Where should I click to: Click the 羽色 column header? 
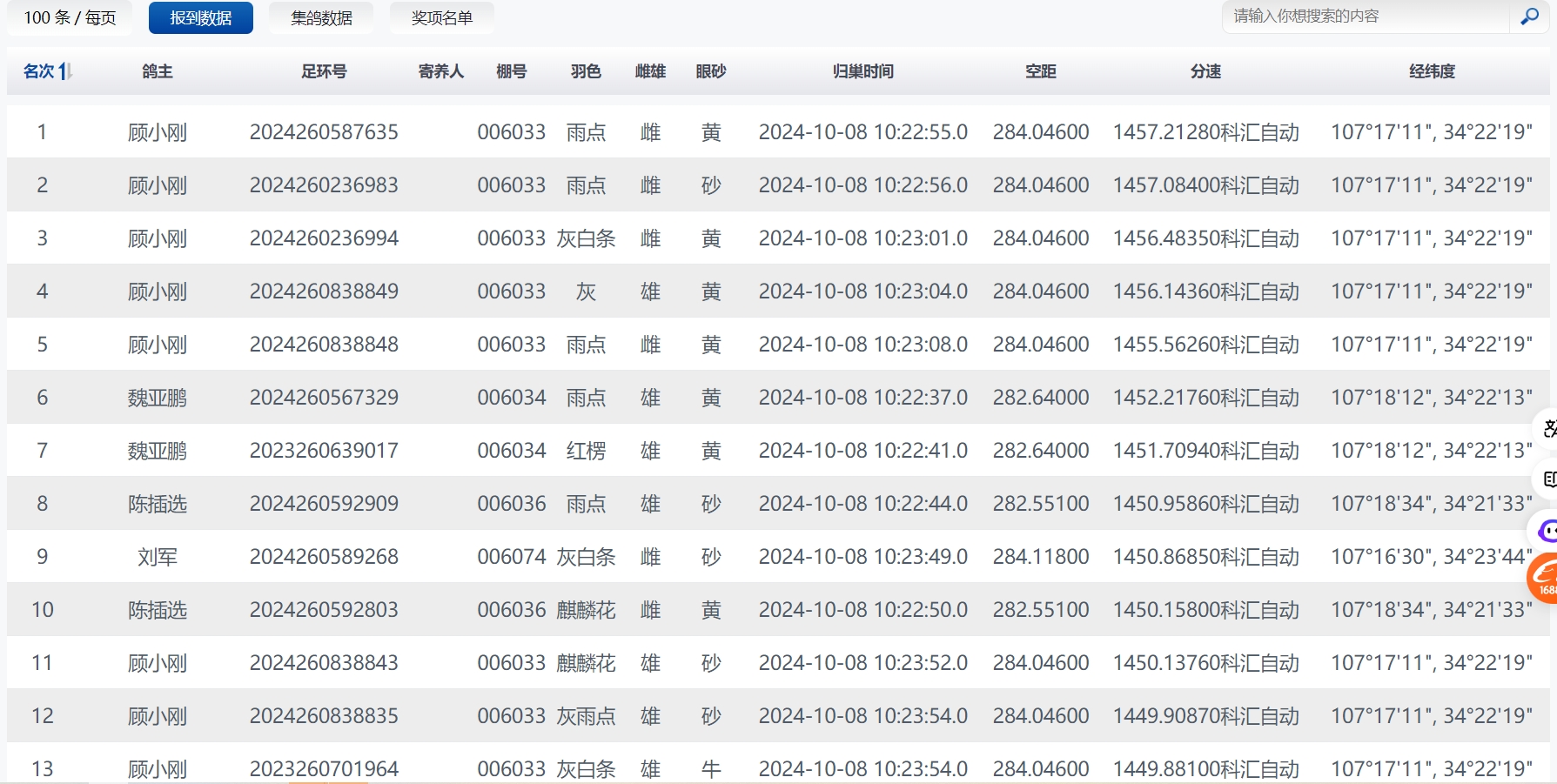[586, 71]
